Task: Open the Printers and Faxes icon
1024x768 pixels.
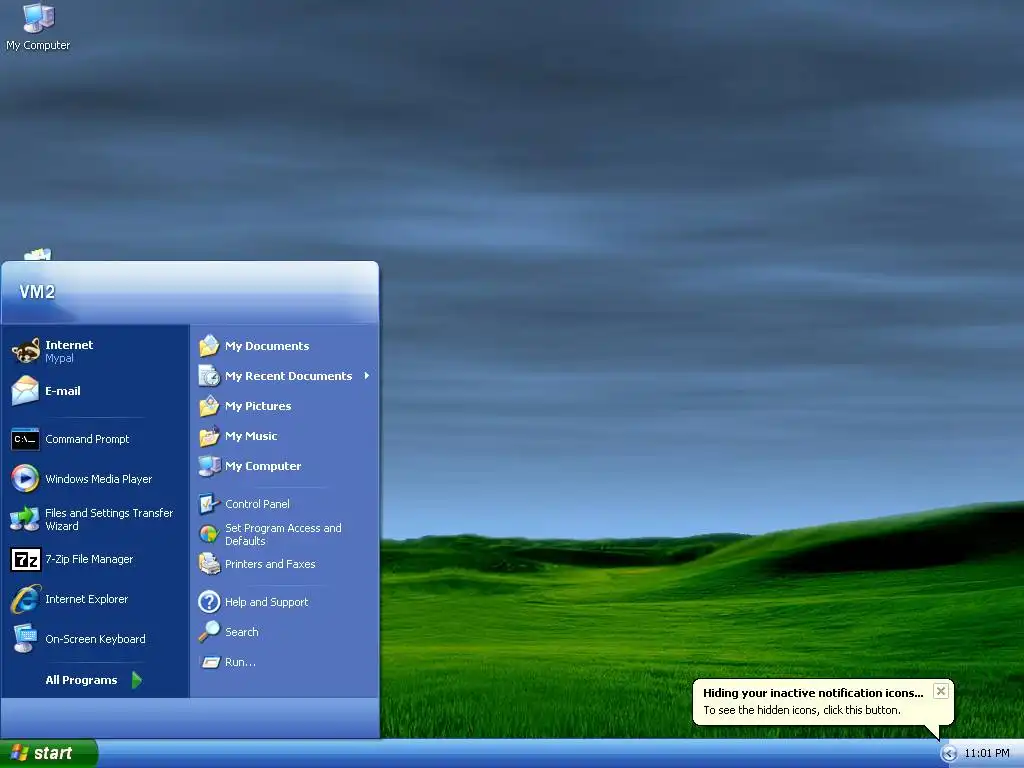Action: [209, 564]
